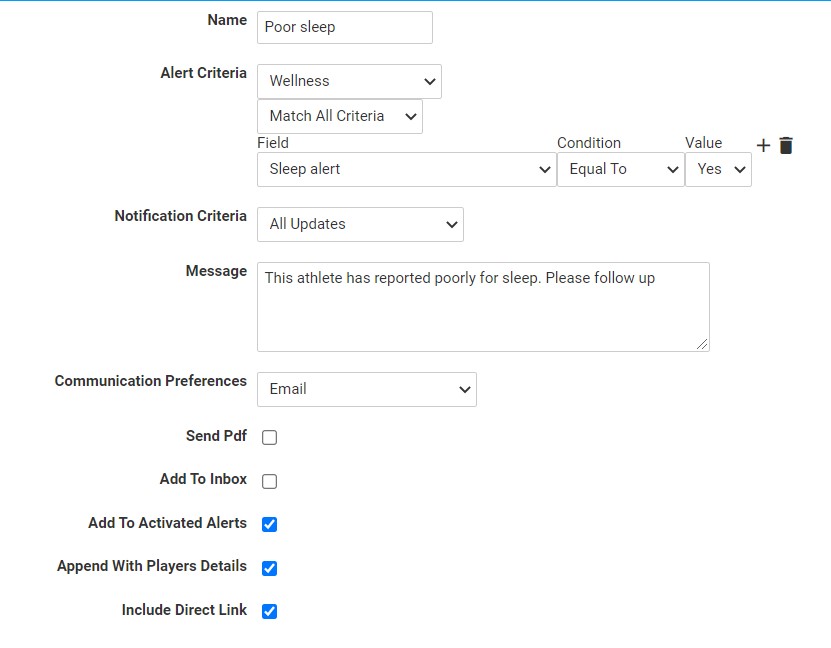Tick the Send Pdf checkbox

click(269, 438)
